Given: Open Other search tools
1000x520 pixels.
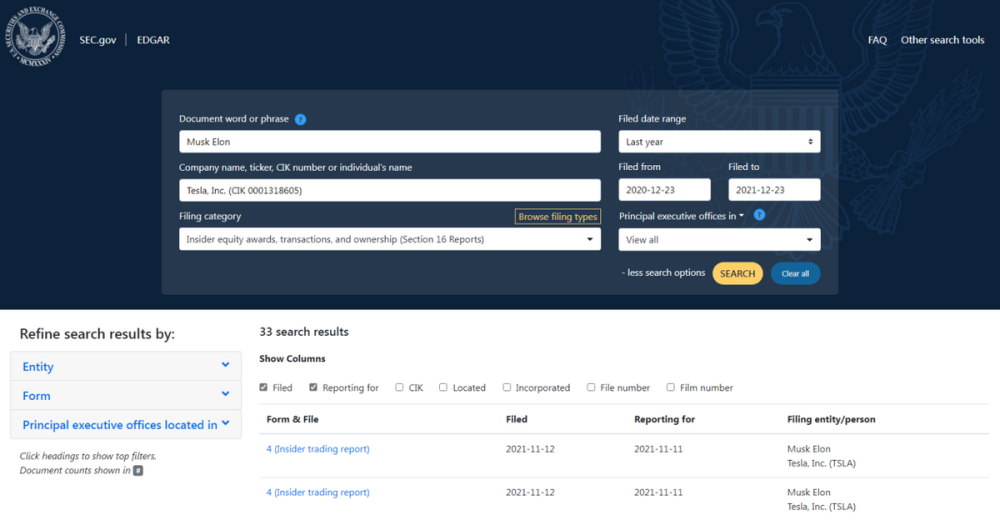Looking at the screenshot, I should 942,40.
